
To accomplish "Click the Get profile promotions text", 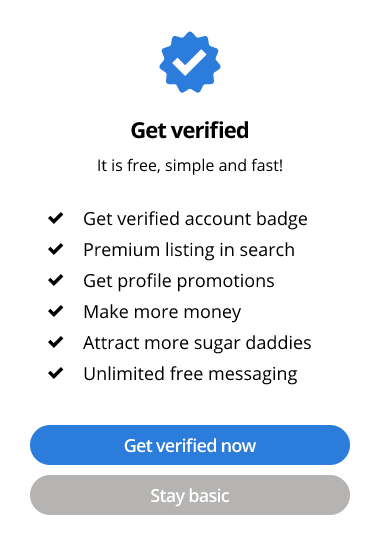I will point(179,281).
